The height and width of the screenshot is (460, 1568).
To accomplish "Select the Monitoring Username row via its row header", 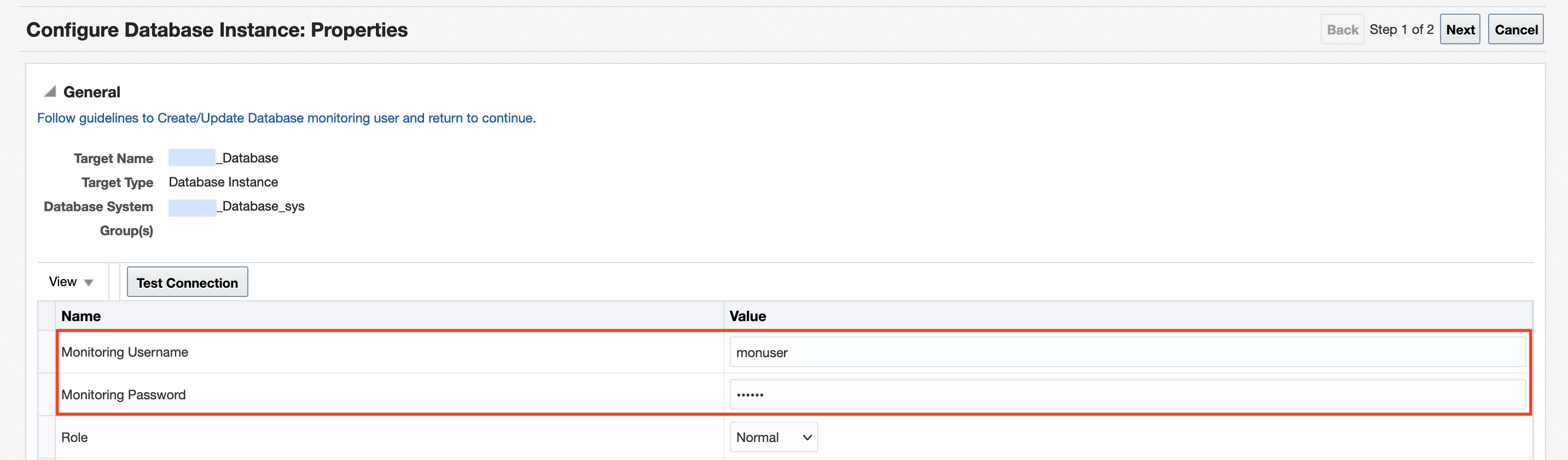I will 47,352.
